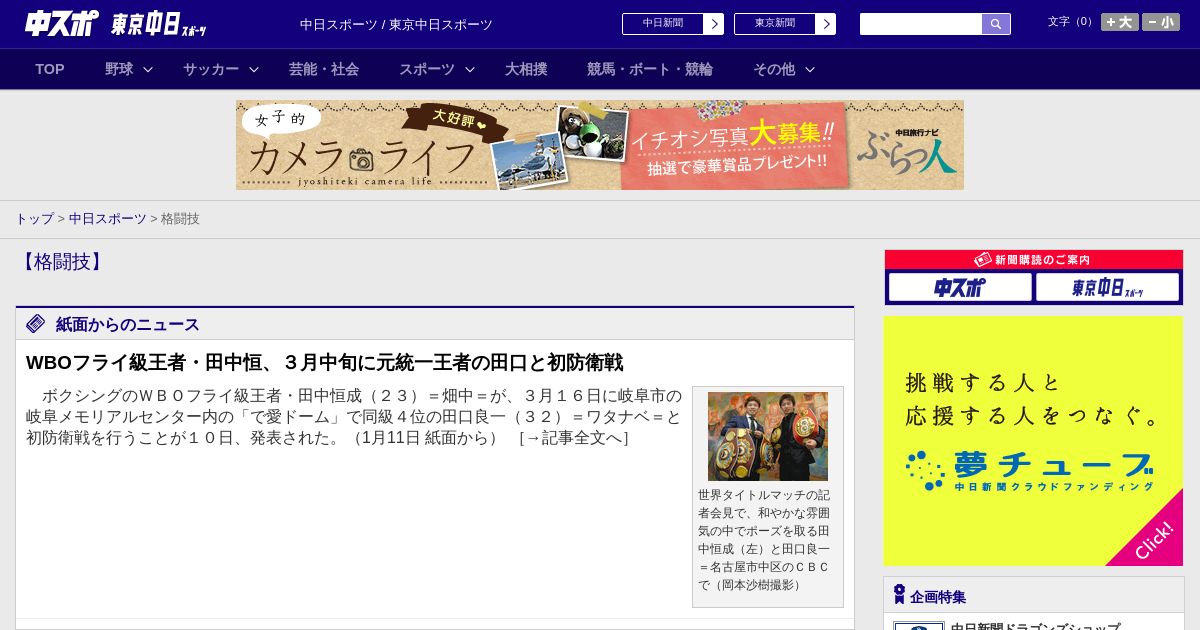Open the その他 navigation menu

[x=774, y=69]
